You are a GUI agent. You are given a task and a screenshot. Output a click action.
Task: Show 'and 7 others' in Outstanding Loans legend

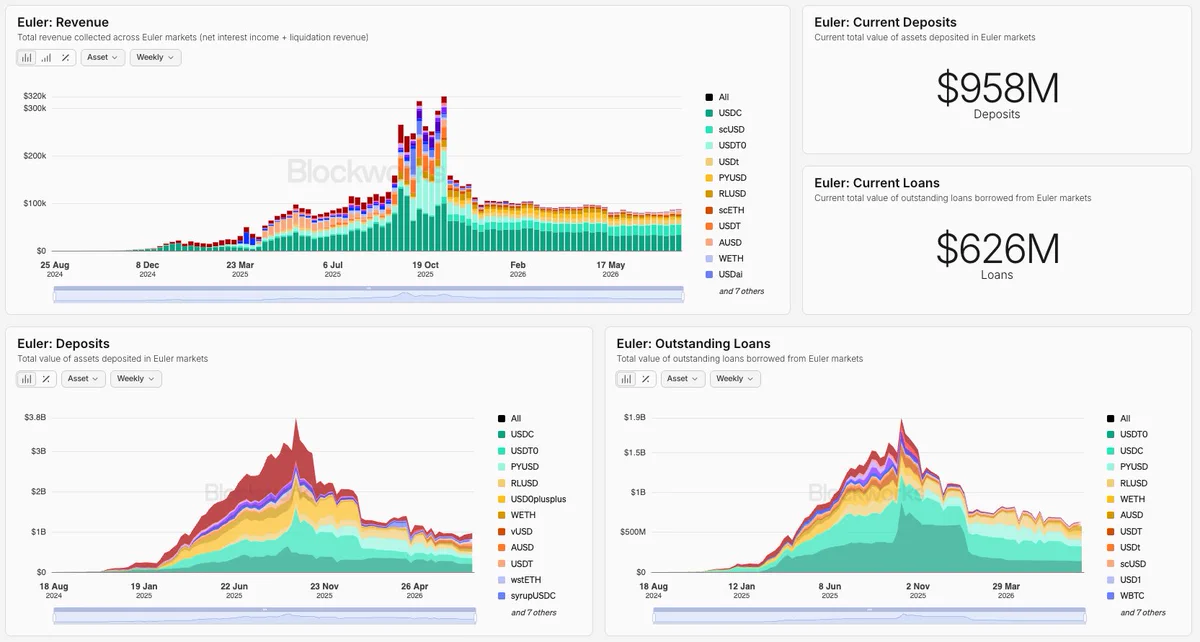coord(1142,612)
